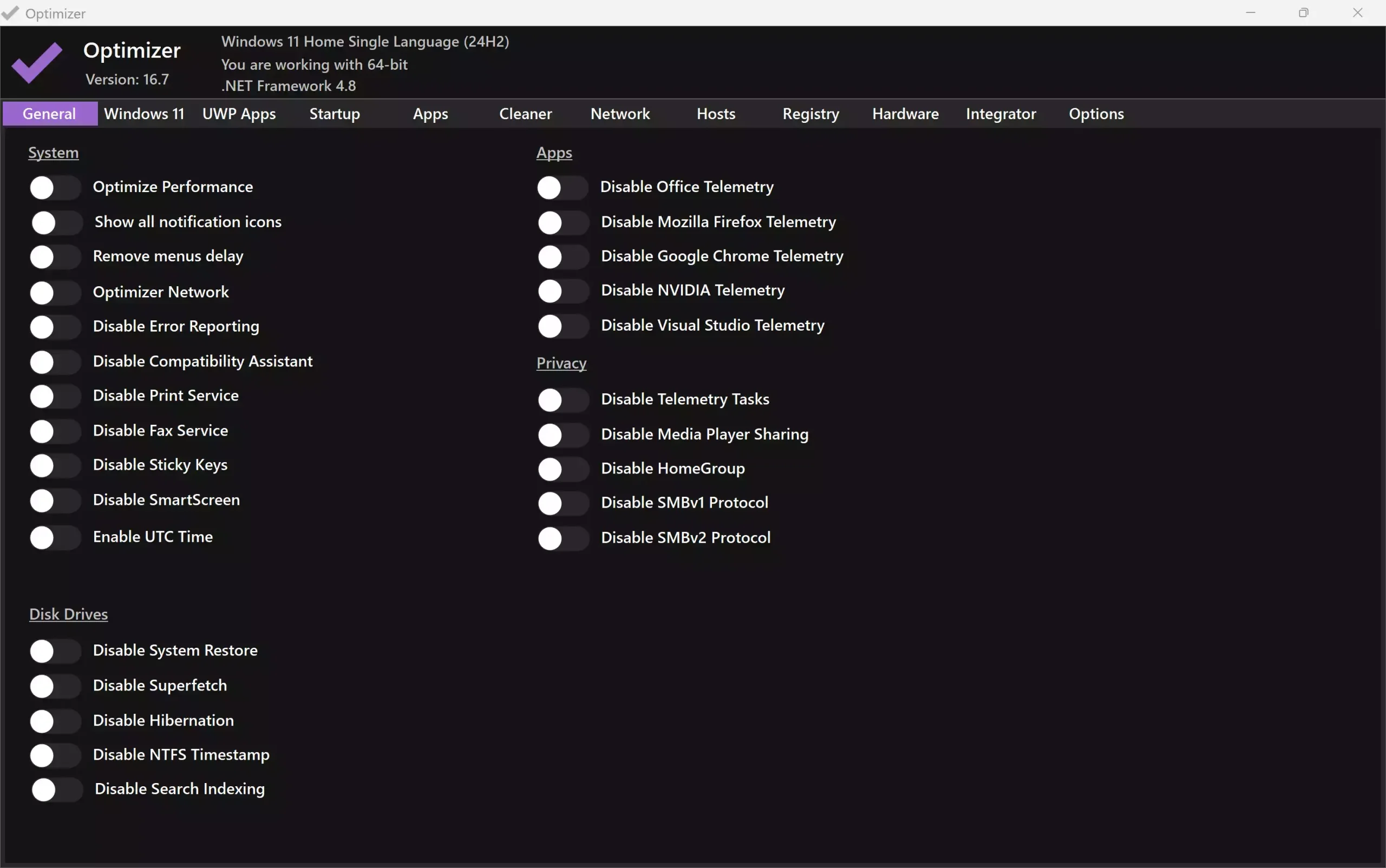Turn on Disable Hibernation switch
The height and width of the screenshot is (868, 1386).
[55, 721]
